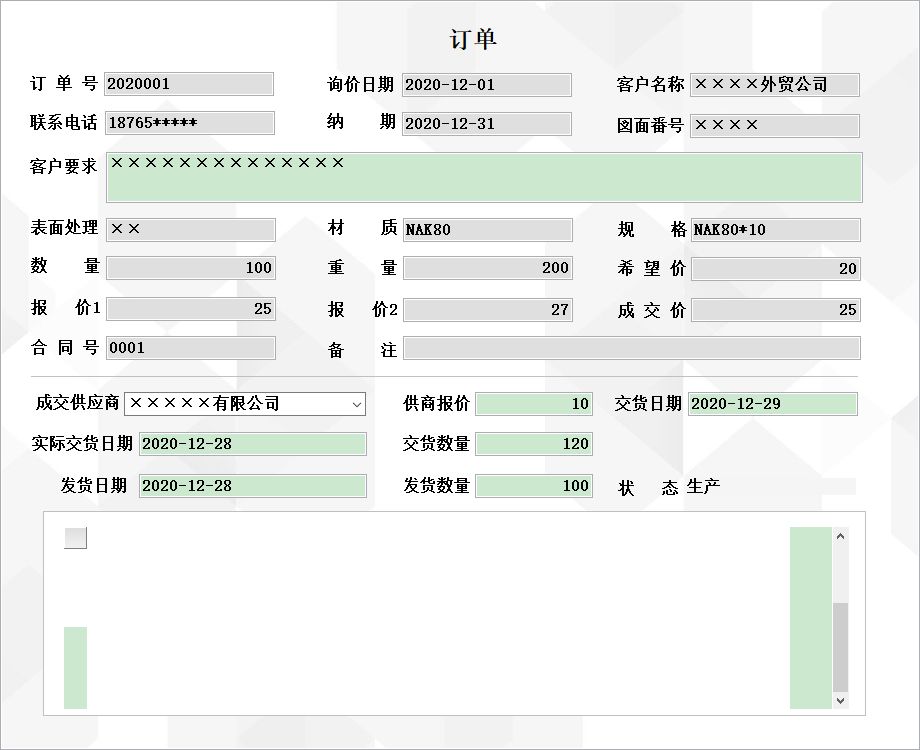Click the 交货数量 field showing 120
This screenshot has height=750, width=920.
(x=534, y=444)
